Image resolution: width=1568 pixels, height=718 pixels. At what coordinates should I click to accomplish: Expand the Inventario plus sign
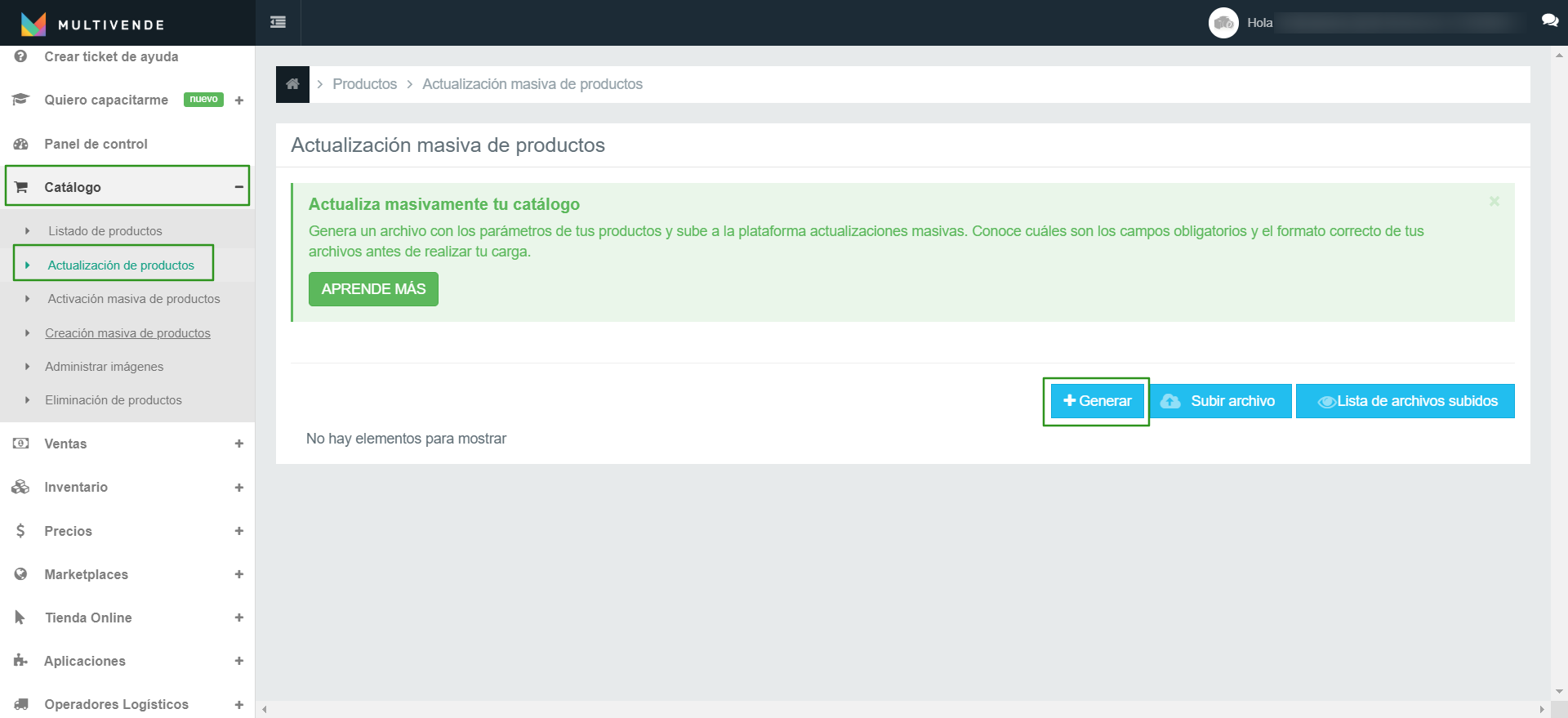[238, 488]
